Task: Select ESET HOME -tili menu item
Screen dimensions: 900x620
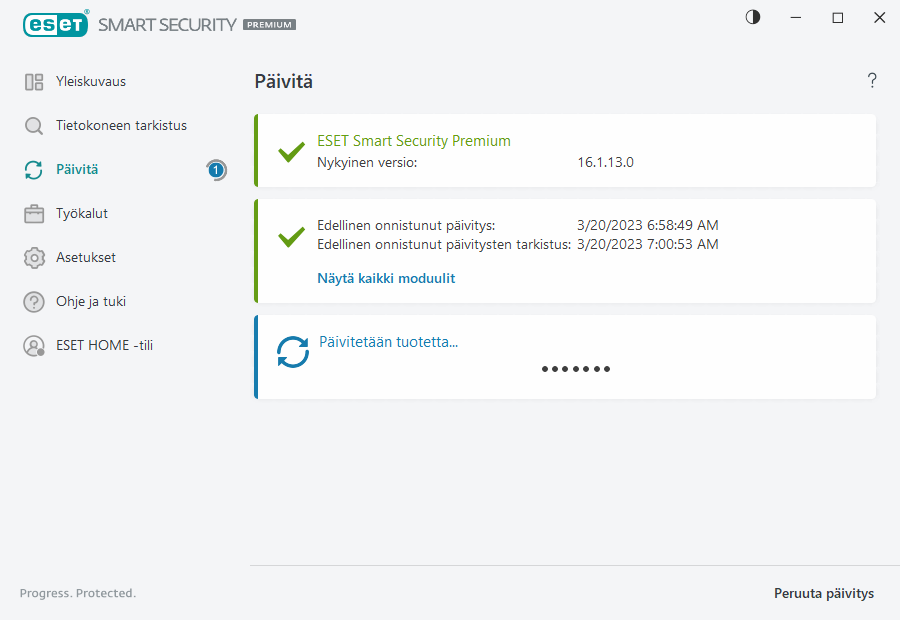Action: pyautogui.click(x=104, y=346)
